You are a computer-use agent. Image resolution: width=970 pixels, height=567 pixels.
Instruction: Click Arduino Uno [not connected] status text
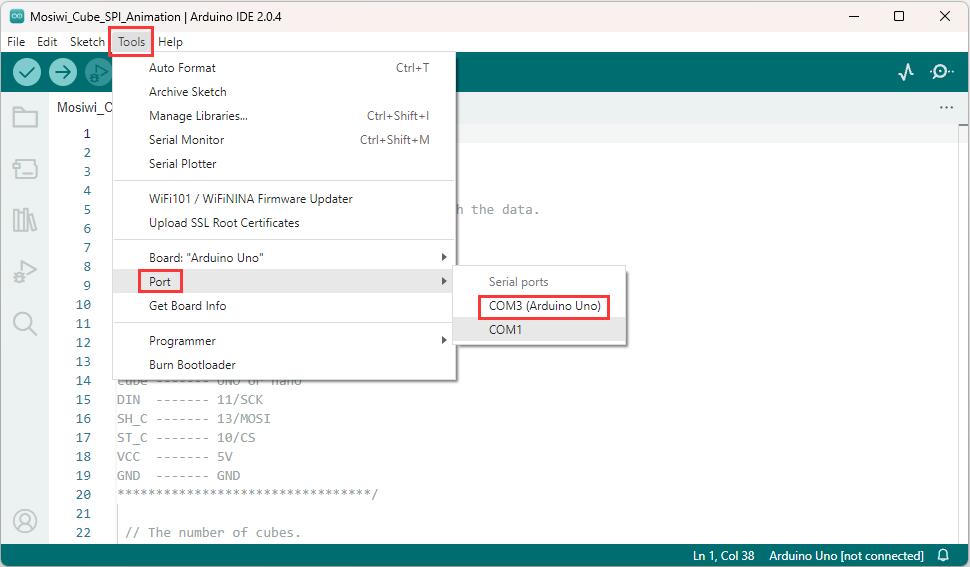pos(846,555)
